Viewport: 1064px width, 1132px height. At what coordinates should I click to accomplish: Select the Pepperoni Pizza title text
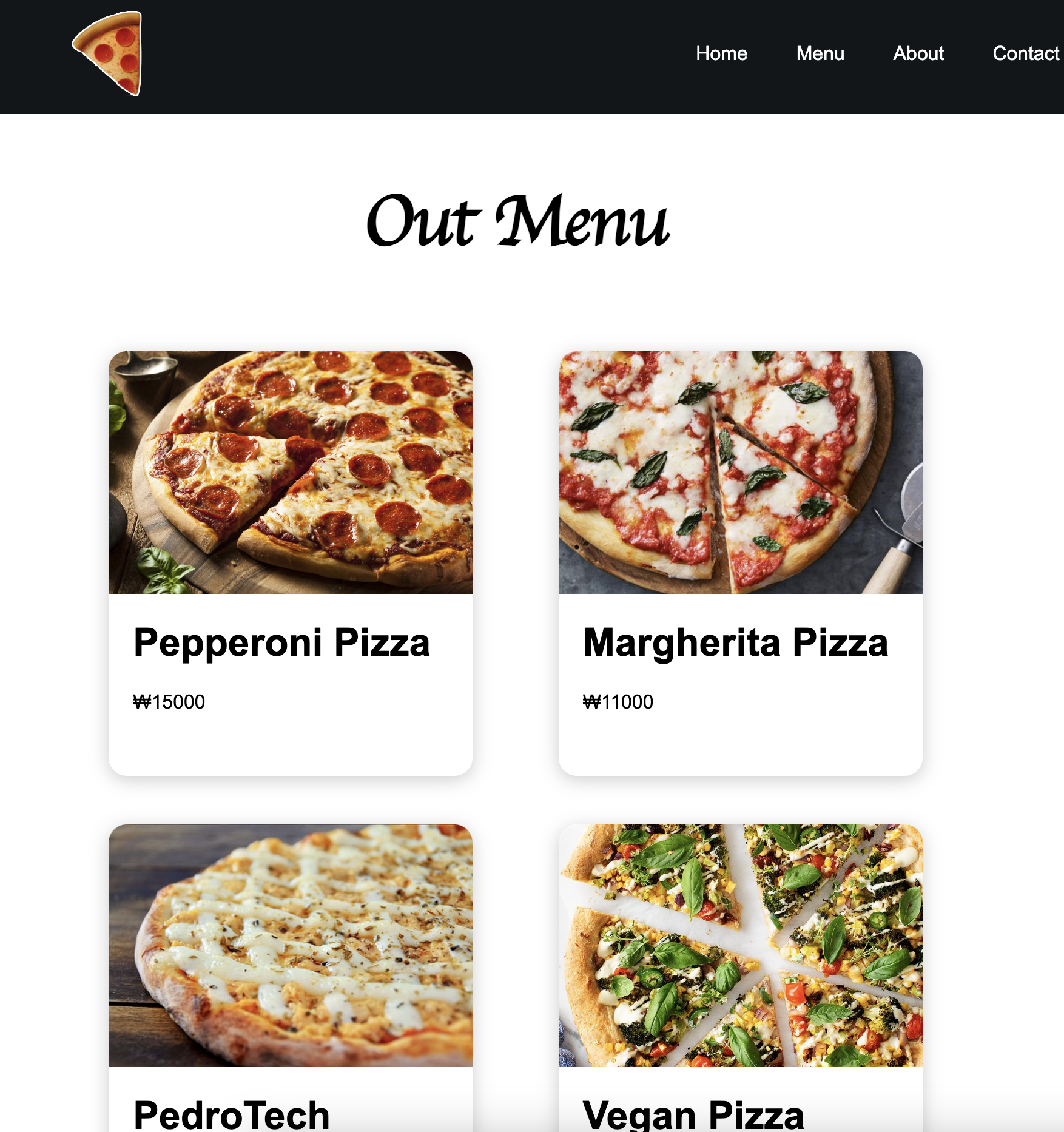[281, 643]
